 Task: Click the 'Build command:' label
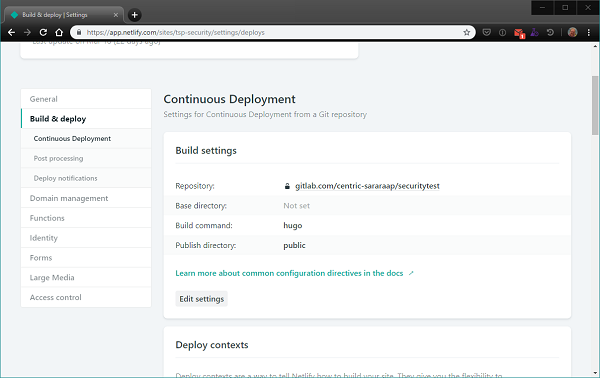coord(204,226)
